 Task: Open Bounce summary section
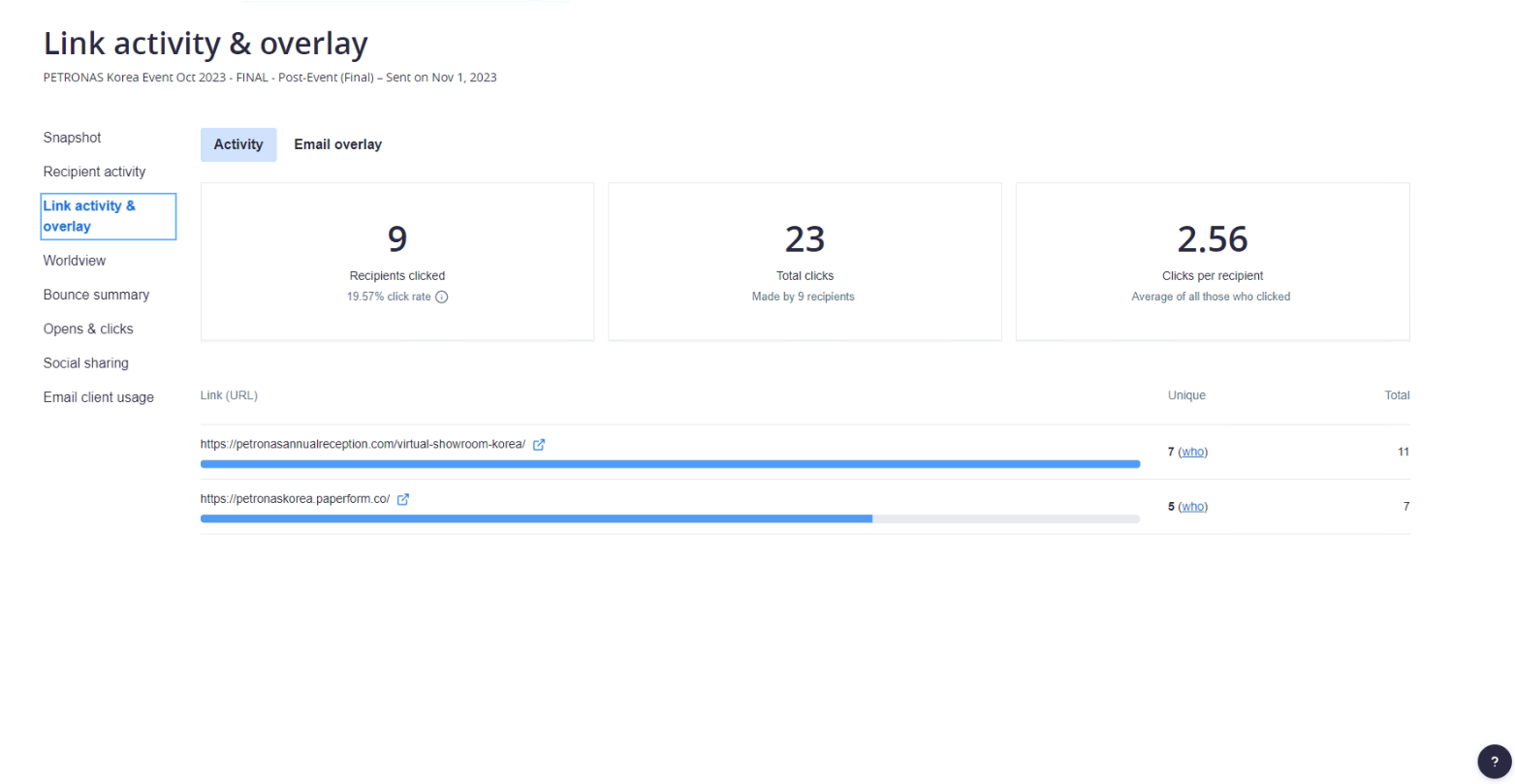click(x=96, y=295)
